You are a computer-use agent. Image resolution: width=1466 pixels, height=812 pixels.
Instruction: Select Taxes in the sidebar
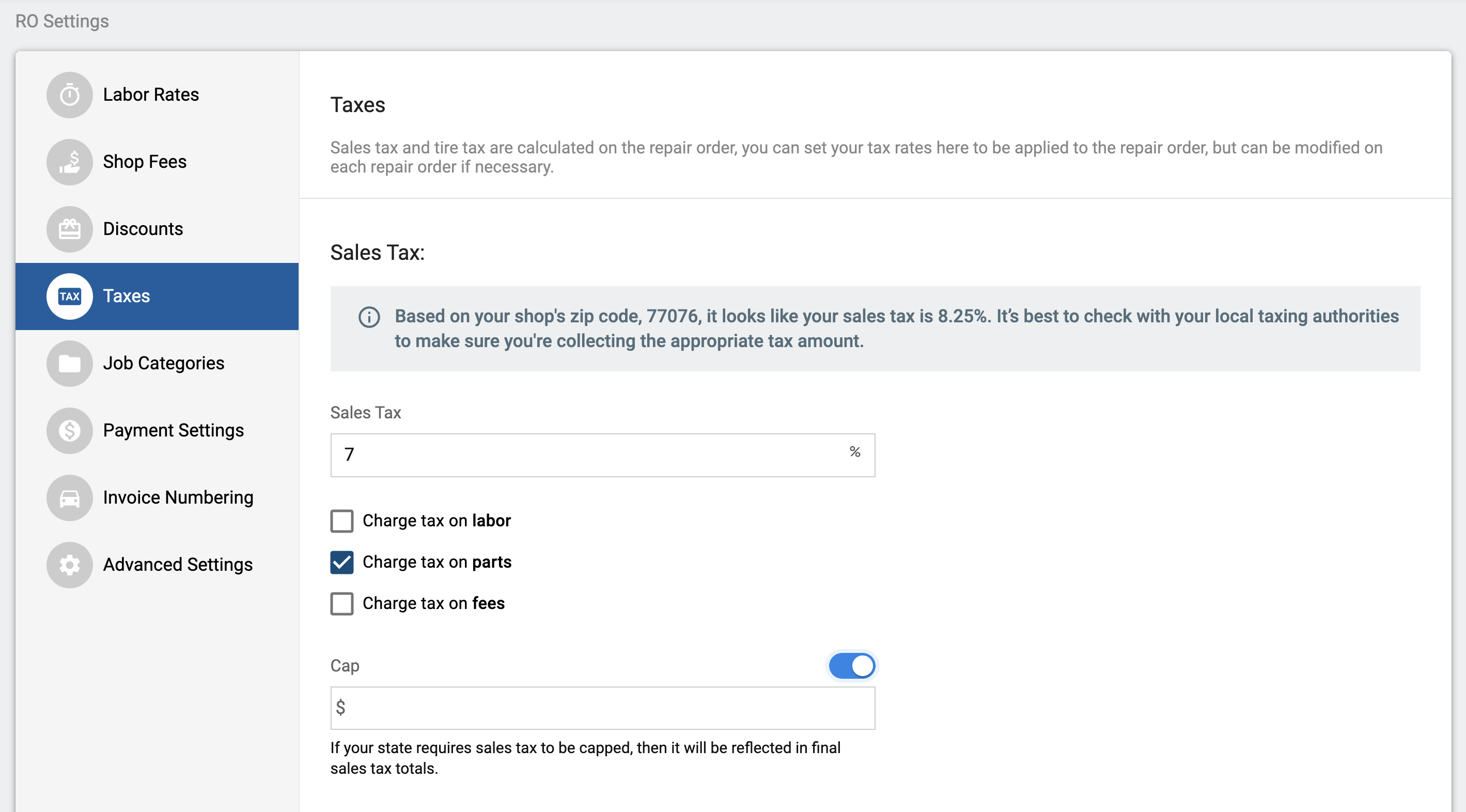[157, 296]
